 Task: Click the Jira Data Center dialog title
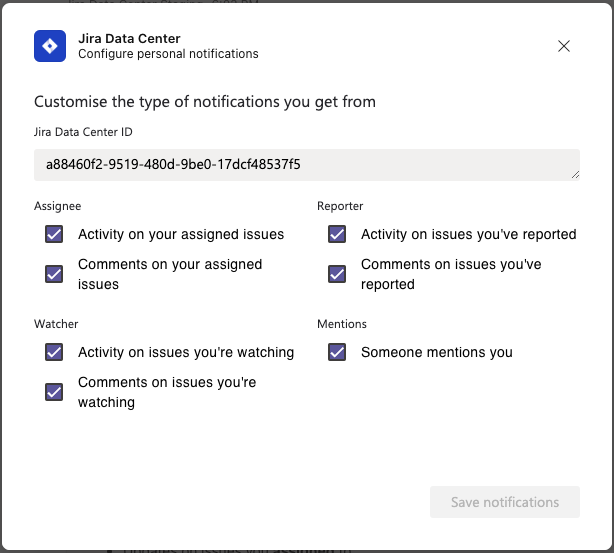tap(129, 38)
